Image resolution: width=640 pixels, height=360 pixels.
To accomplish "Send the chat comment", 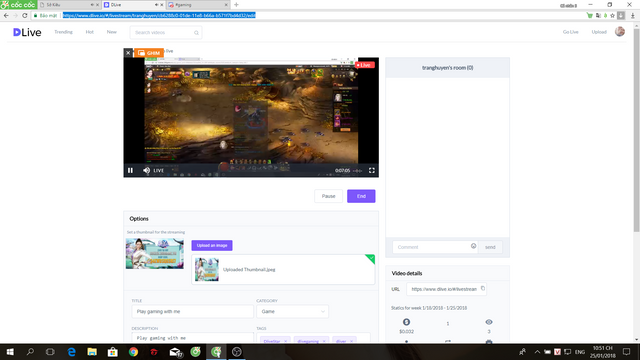I will (490, 247).
